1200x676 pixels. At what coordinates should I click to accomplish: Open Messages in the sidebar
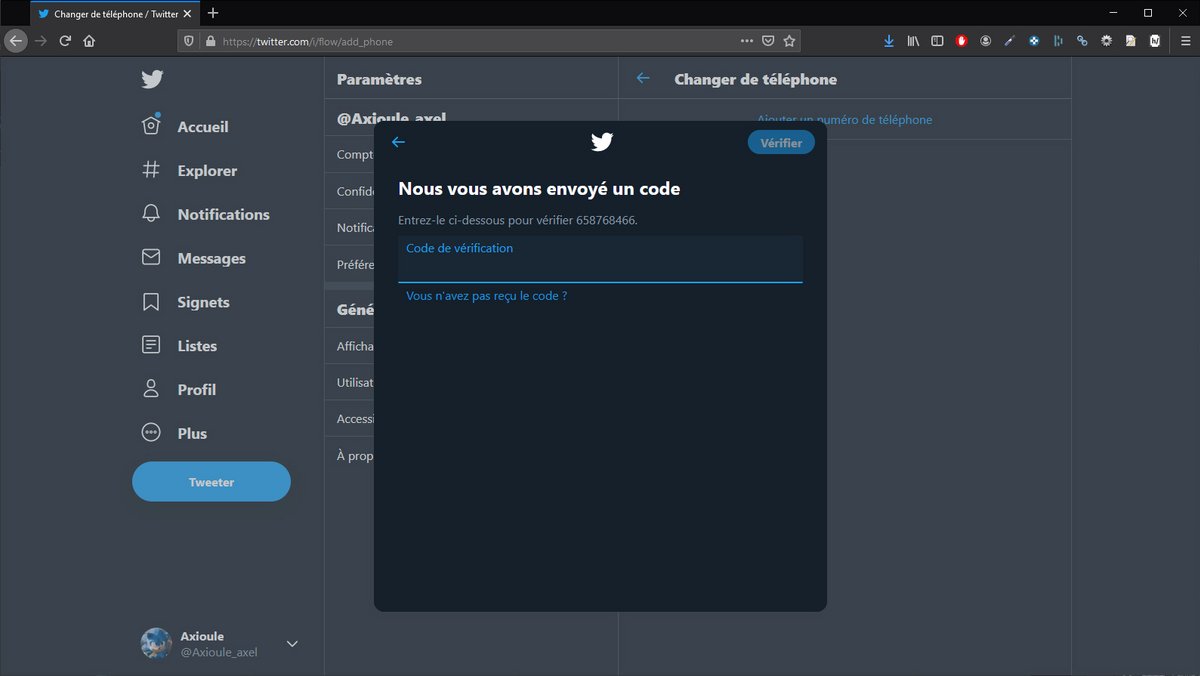pos(211,258)
